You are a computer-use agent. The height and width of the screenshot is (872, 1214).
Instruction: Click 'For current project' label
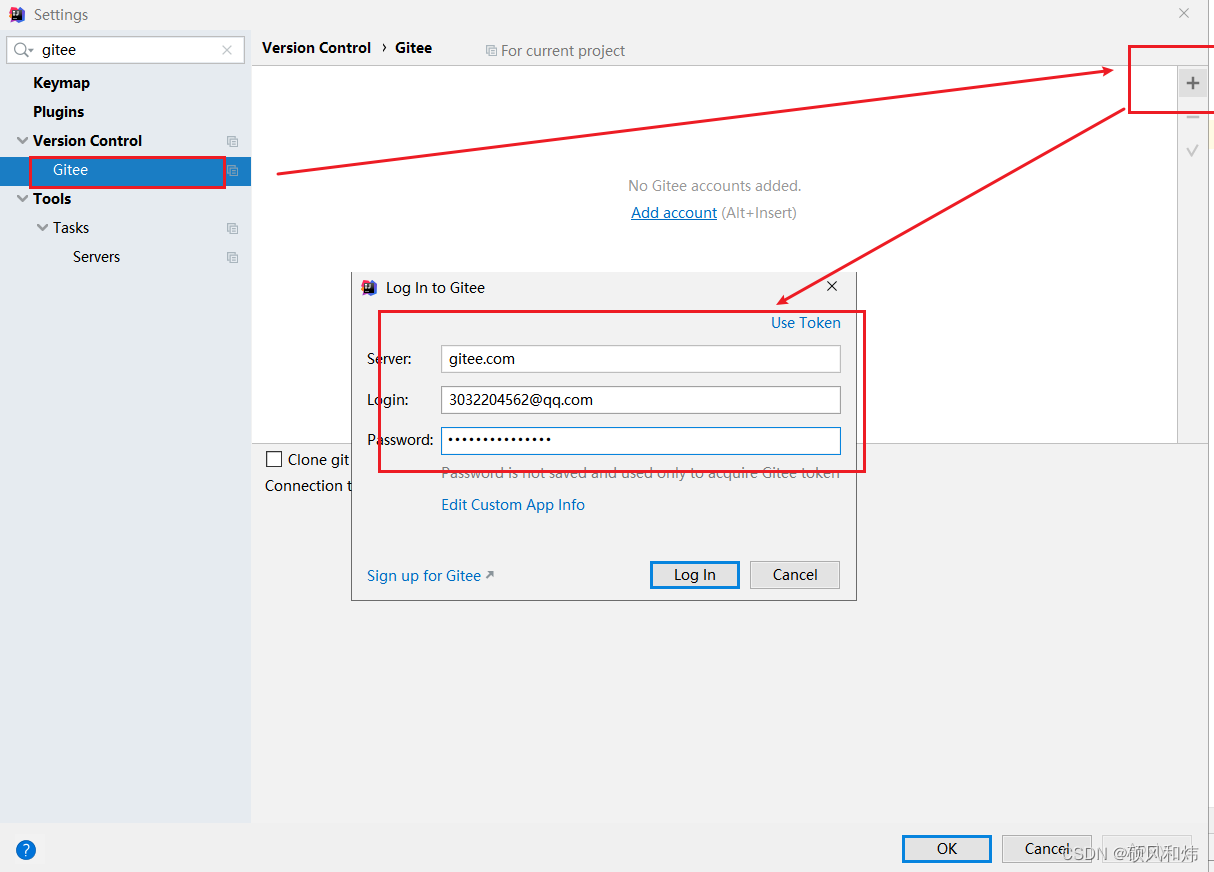562,51
